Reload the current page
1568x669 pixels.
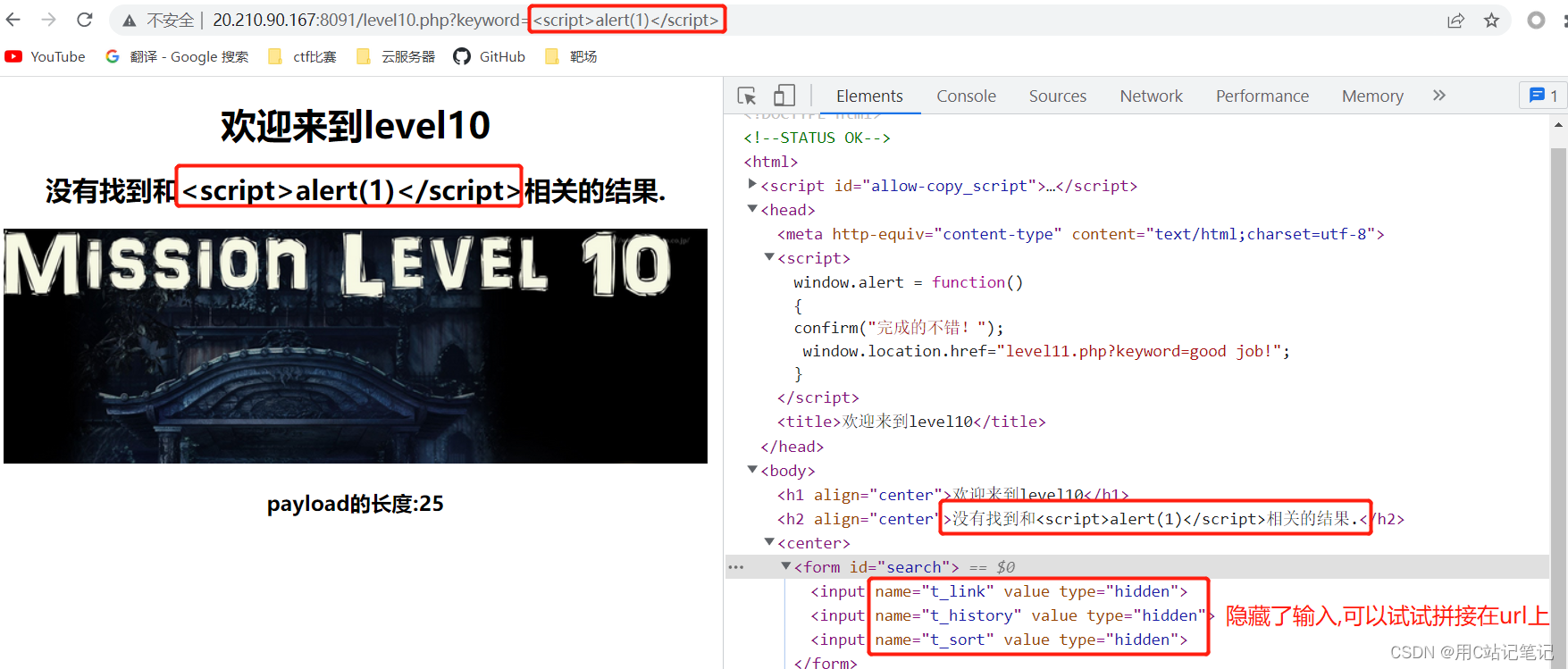coord(85,20)
